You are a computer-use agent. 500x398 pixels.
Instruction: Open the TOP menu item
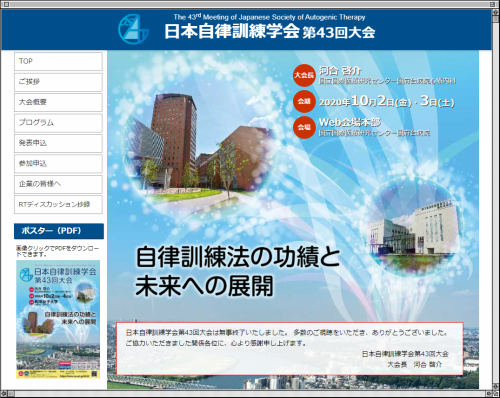tap(58, 61)
